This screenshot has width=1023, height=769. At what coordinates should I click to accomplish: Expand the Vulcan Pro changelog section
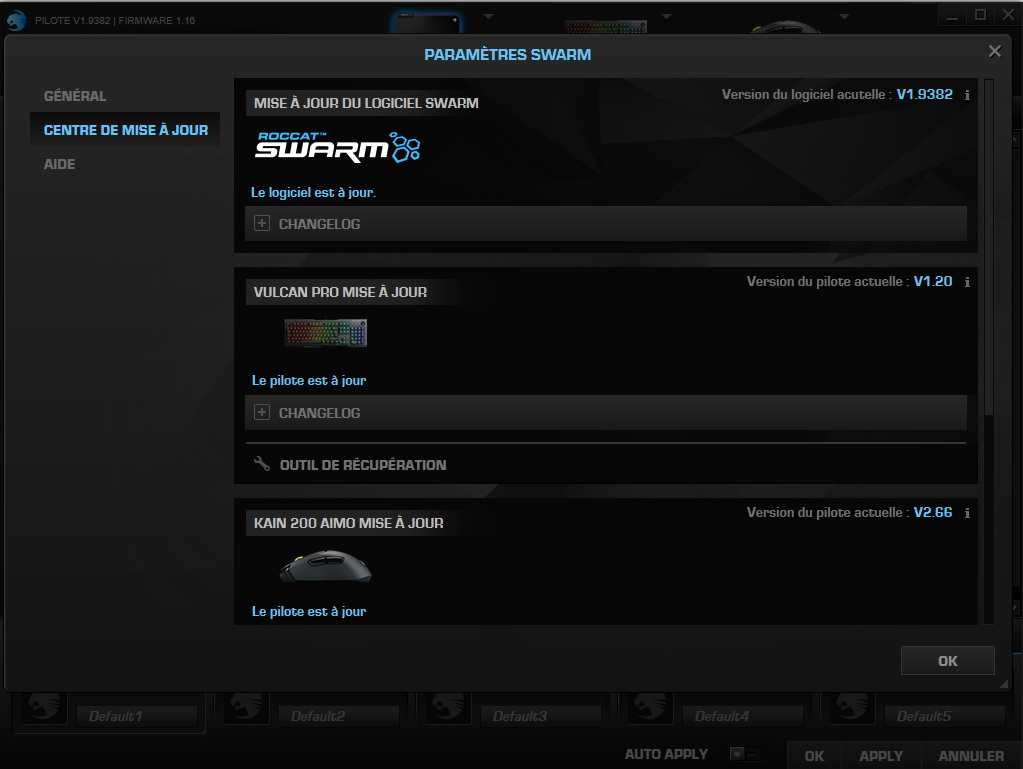[261, 412]
